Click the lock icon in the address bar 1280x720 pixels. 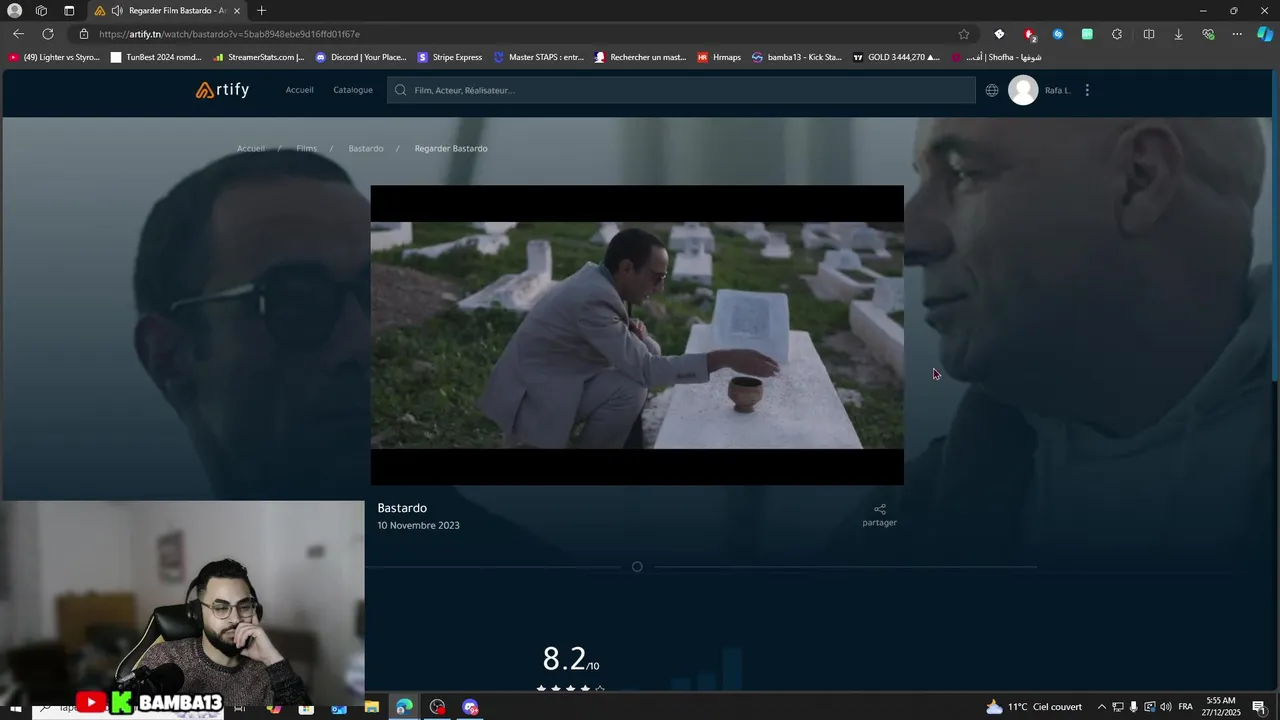tap(84, 34)
